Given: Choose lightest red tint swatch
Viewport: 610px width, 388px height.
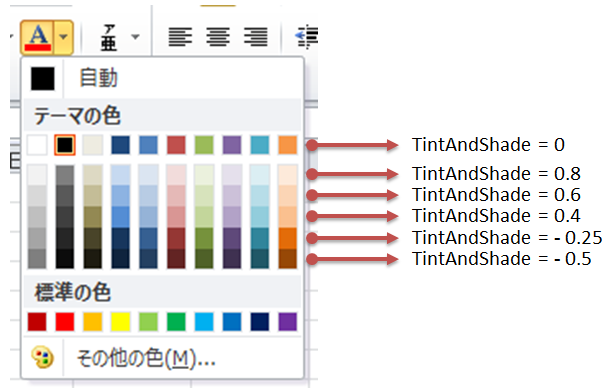Looking at the screenshot, I should pyautogui.click(x=176, y=175).
